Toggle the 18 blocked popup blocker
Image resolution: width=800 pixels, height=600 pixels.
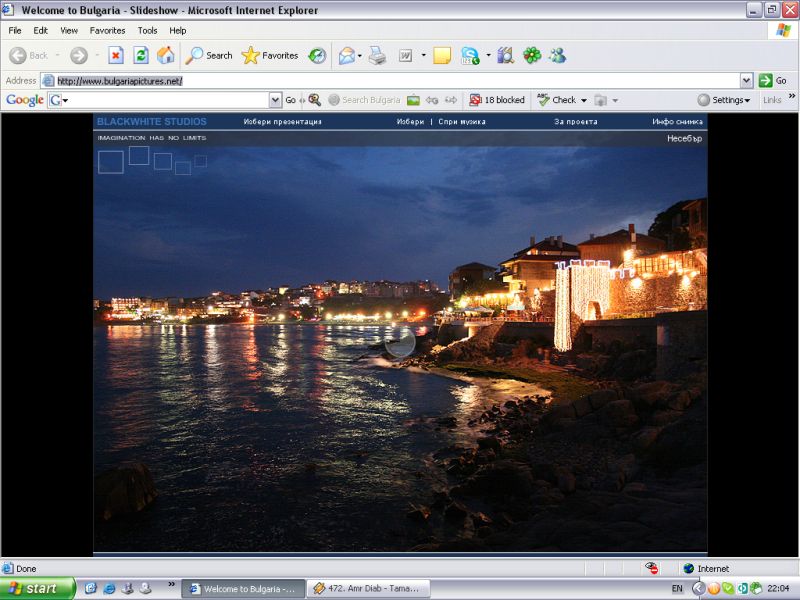pos(497,100)
